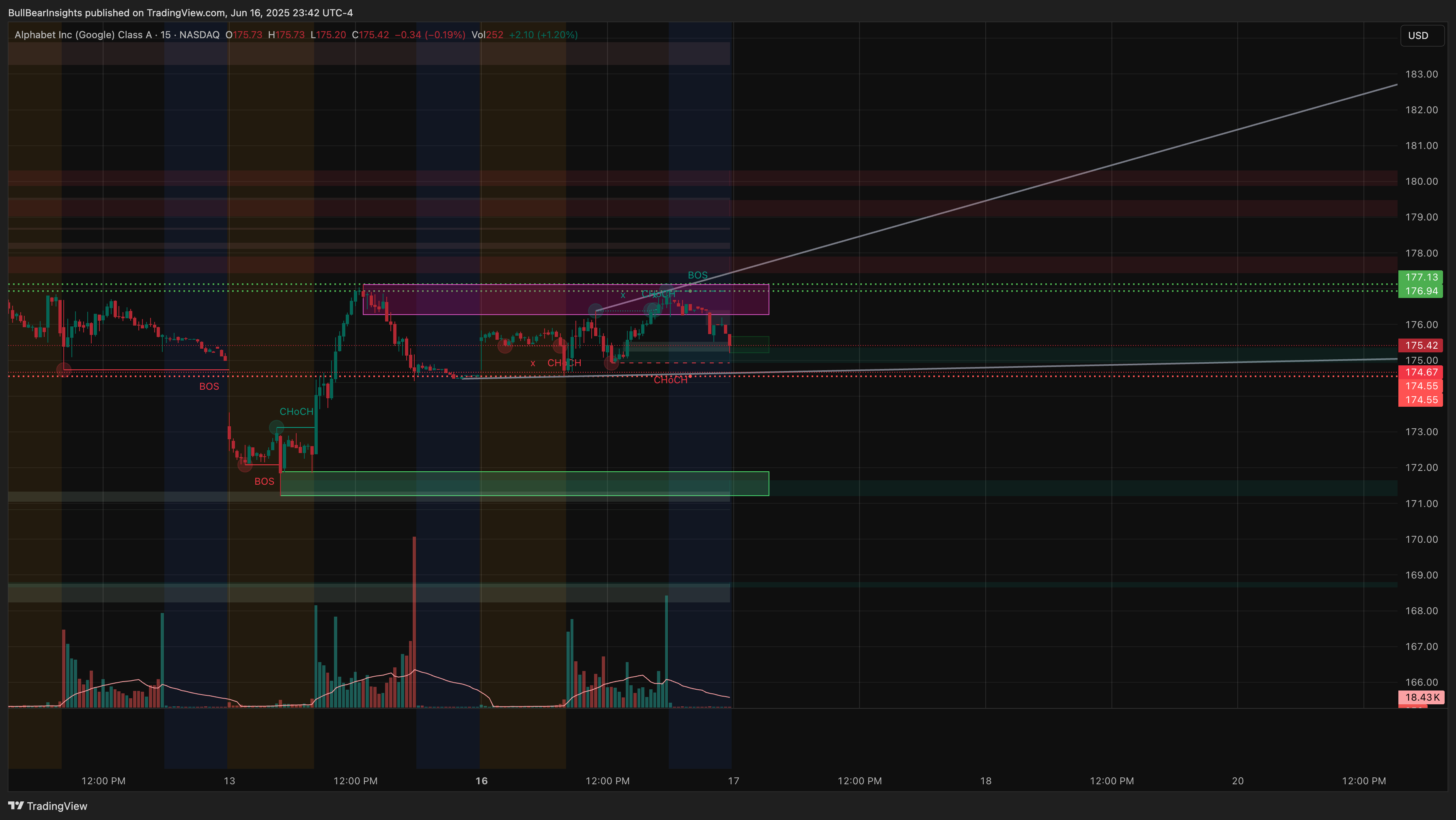Select the pink supply zone rectangle
Screen dimensions: 1456x820
pos(566,299)
